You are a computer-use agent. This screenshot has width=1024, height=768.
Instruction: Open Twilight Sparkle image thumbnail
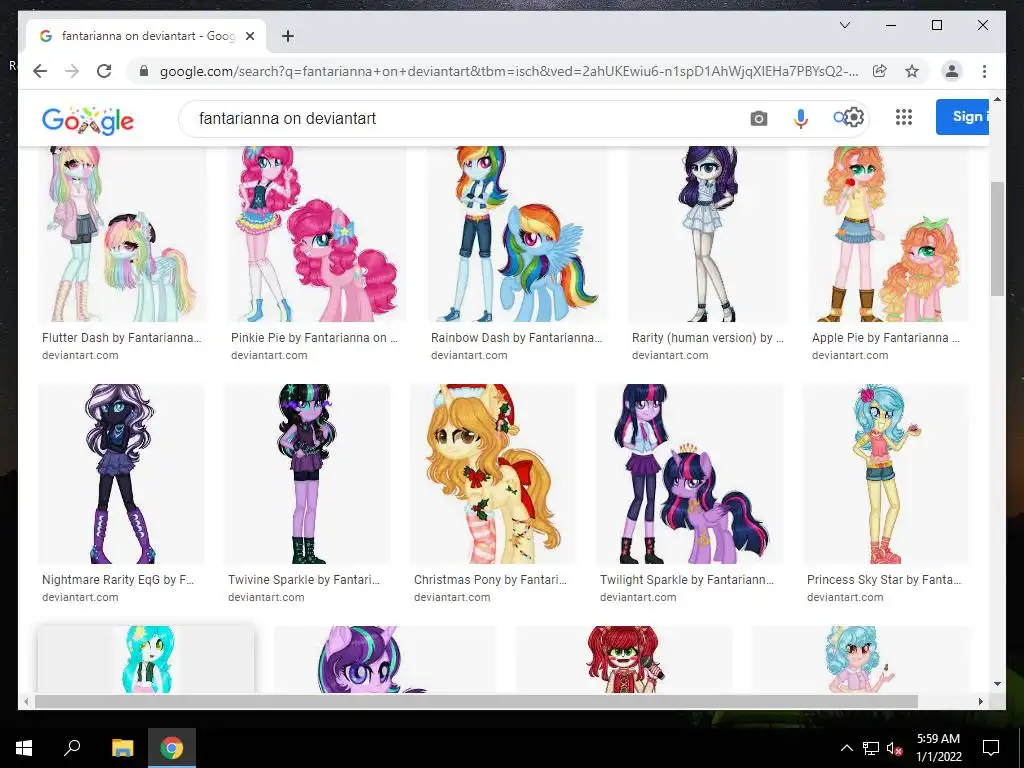coord(690,473)
